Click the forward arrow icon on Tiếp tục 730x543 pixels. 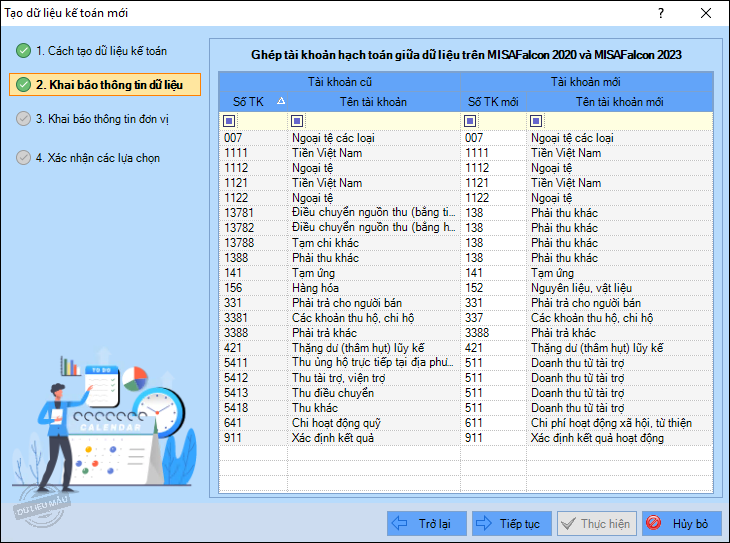point(484,523)
